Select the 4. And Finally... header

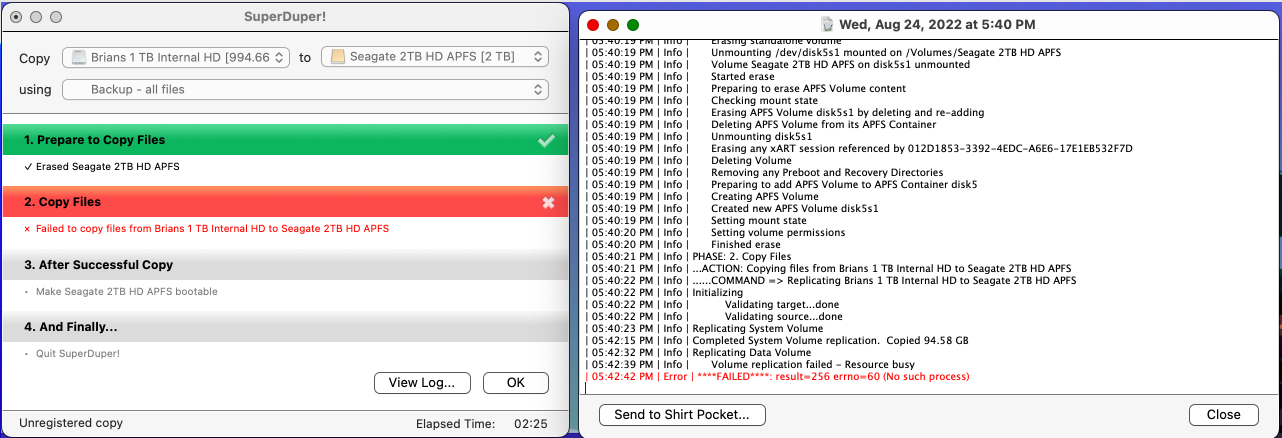pyautogui.click(x=285, y=327)
